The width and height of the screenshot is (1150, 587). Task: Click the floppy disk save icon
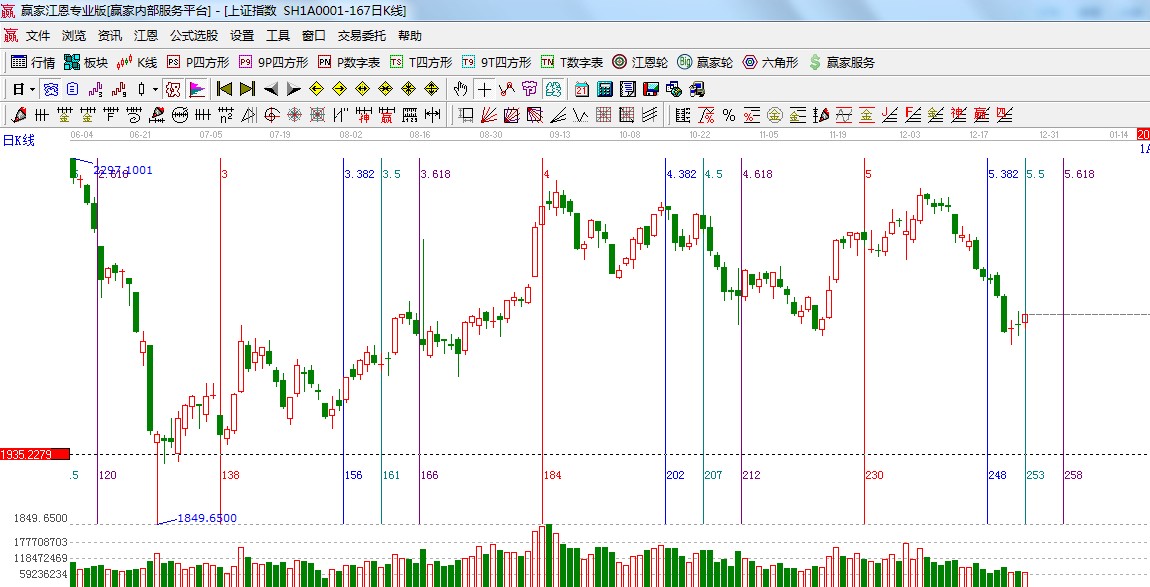(x=650, y=89)
